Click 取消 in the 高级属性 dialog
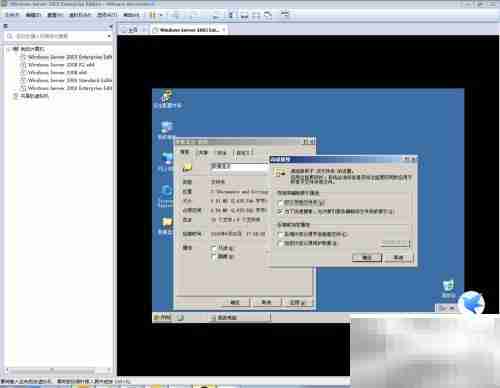This screenshot has width=500, height=388. point(399,257)
